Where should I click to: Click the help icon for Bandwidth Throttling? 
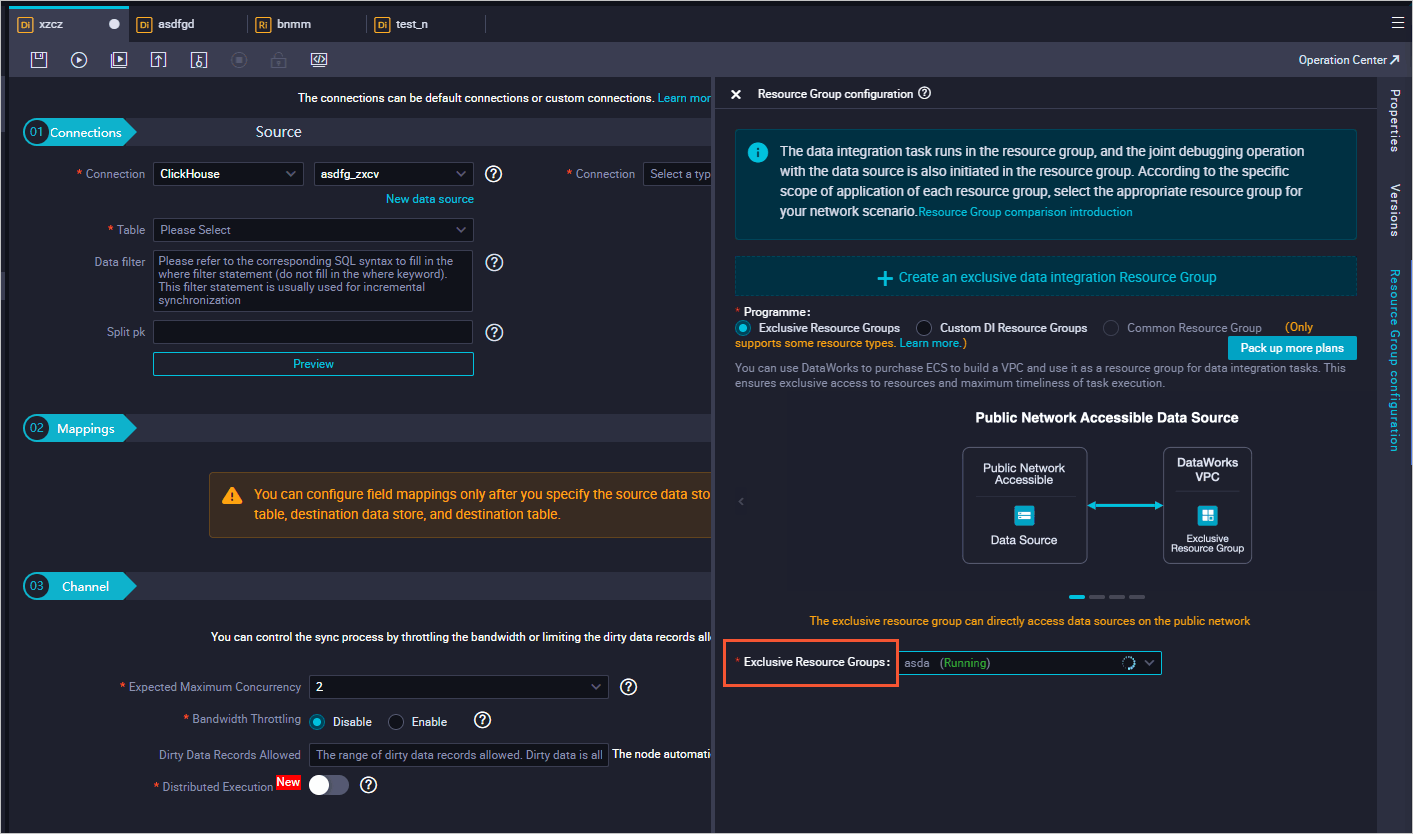click(x=482, y=720)
